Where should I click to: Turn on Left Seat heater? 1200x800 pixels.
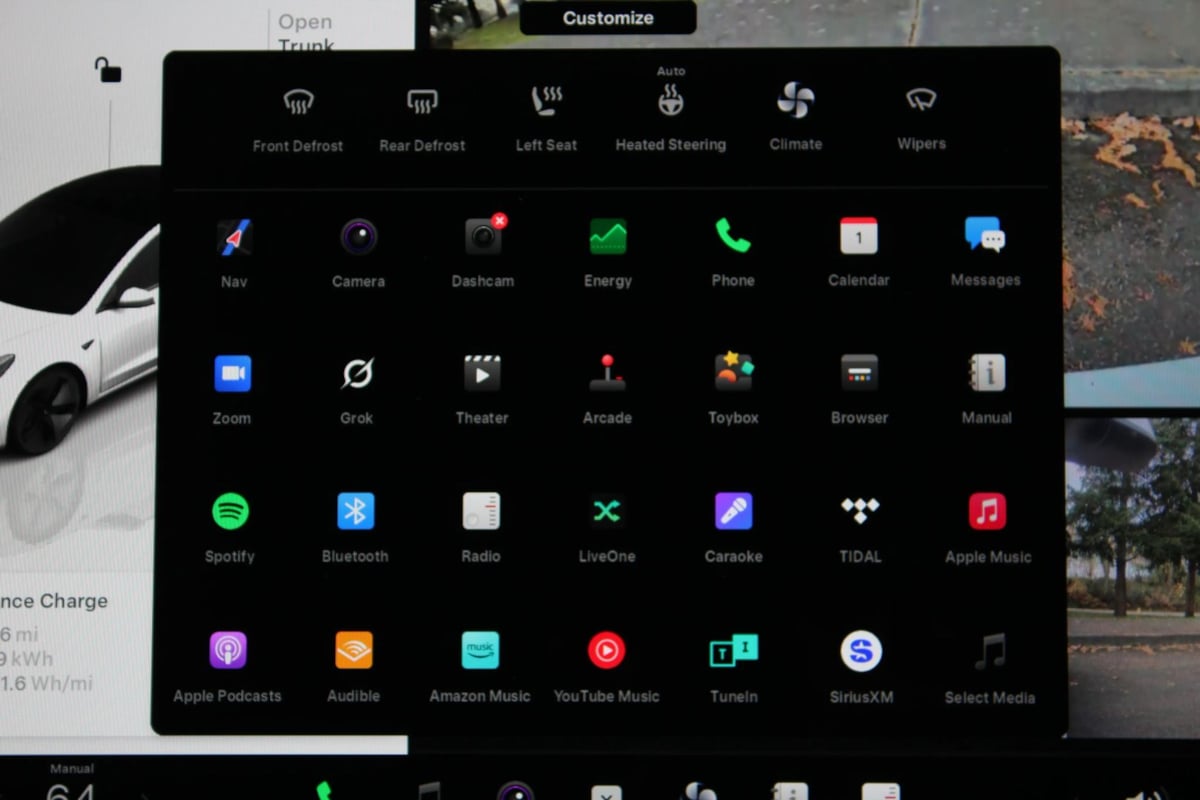(546, 102)
